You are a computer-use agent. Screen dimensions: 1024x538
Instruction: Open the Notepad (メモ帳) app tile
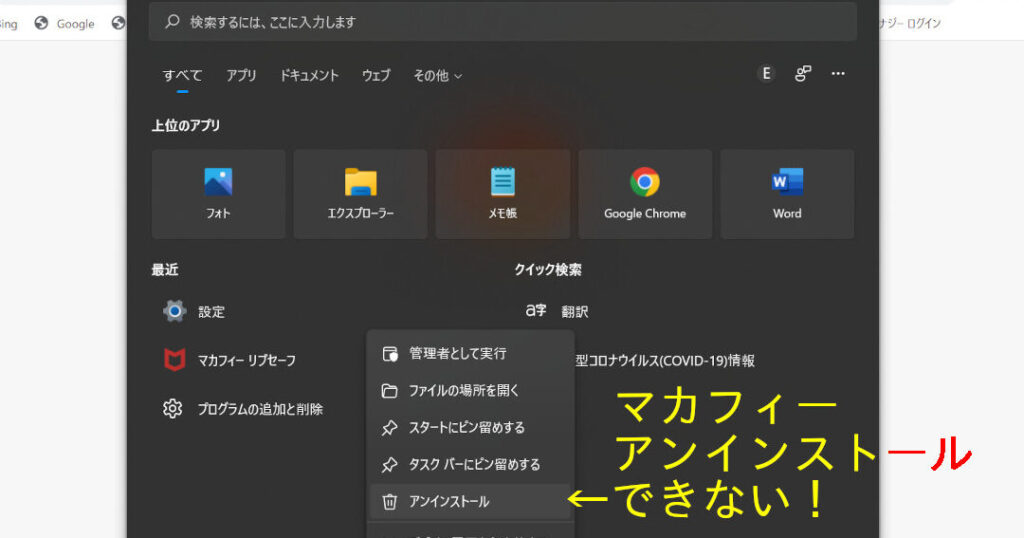[x=502, y=194]
